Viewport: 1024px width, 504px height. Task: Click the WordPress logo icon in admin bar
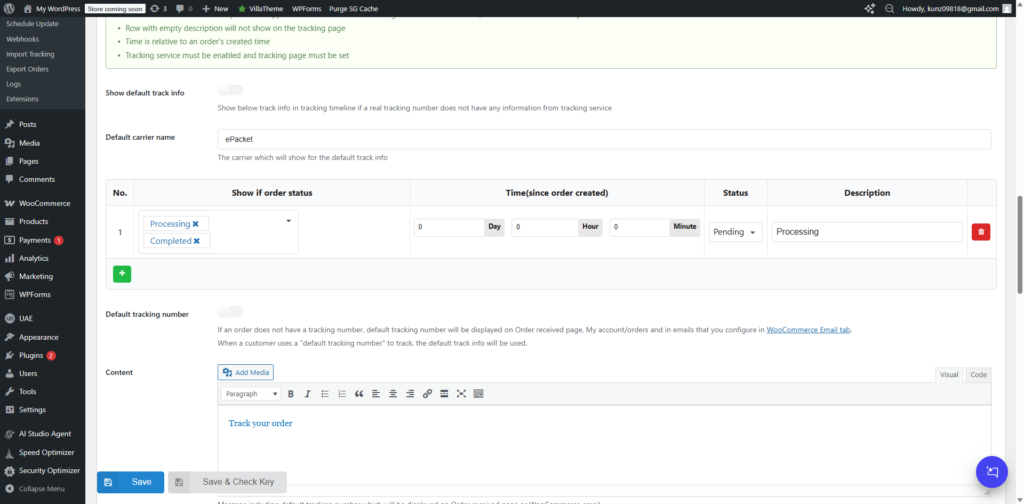[9, 9]
